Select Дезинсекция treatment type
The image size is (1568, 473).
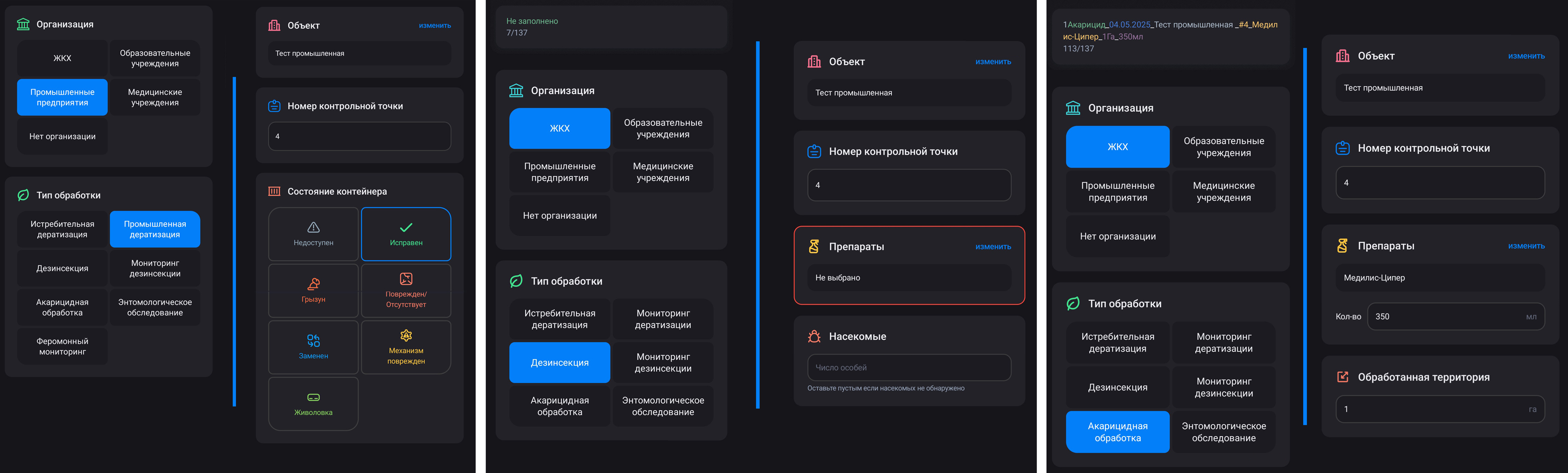point(559,362)
